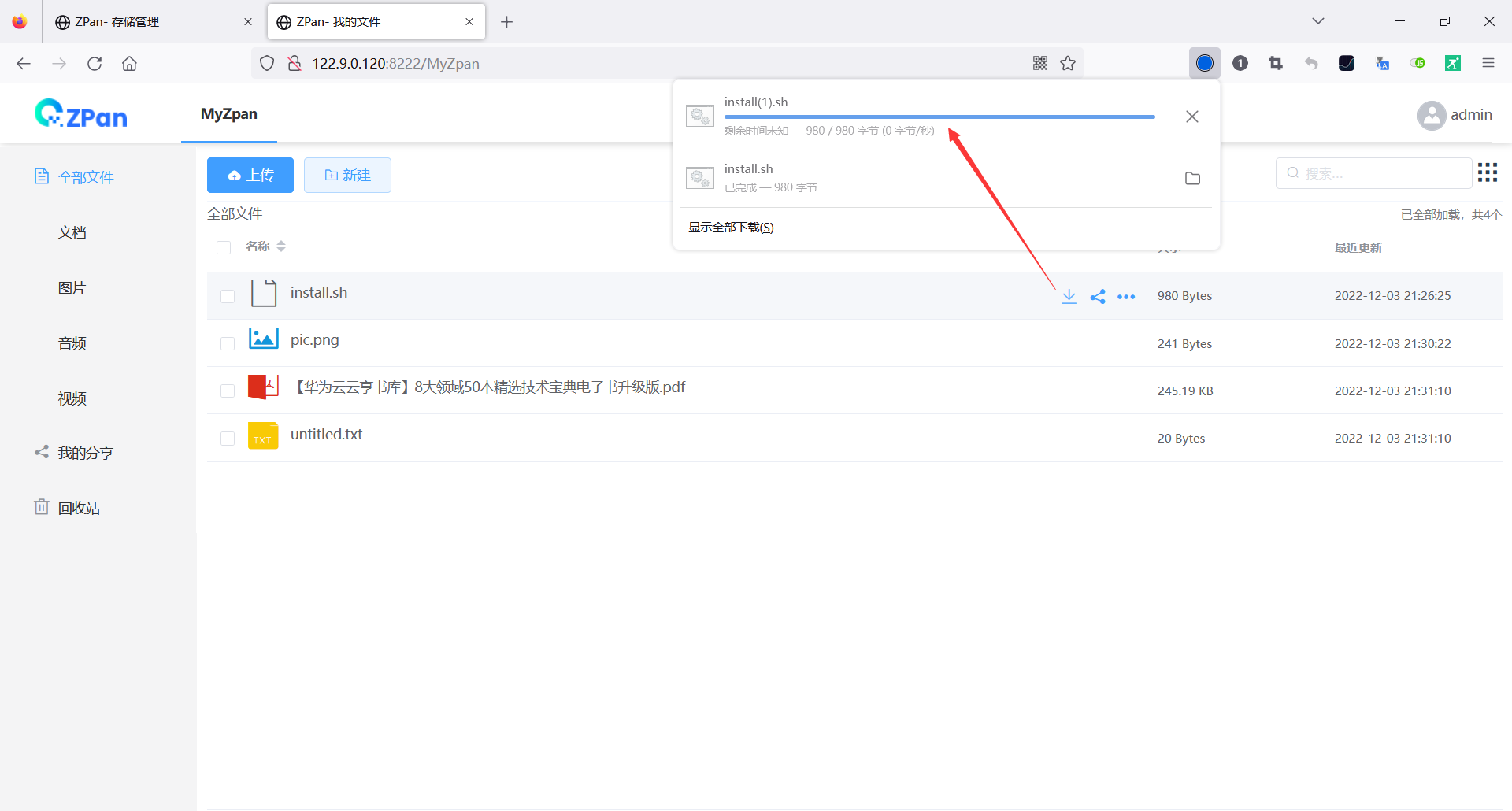Tick the install.sh checkbox

(x=228, y=296)
